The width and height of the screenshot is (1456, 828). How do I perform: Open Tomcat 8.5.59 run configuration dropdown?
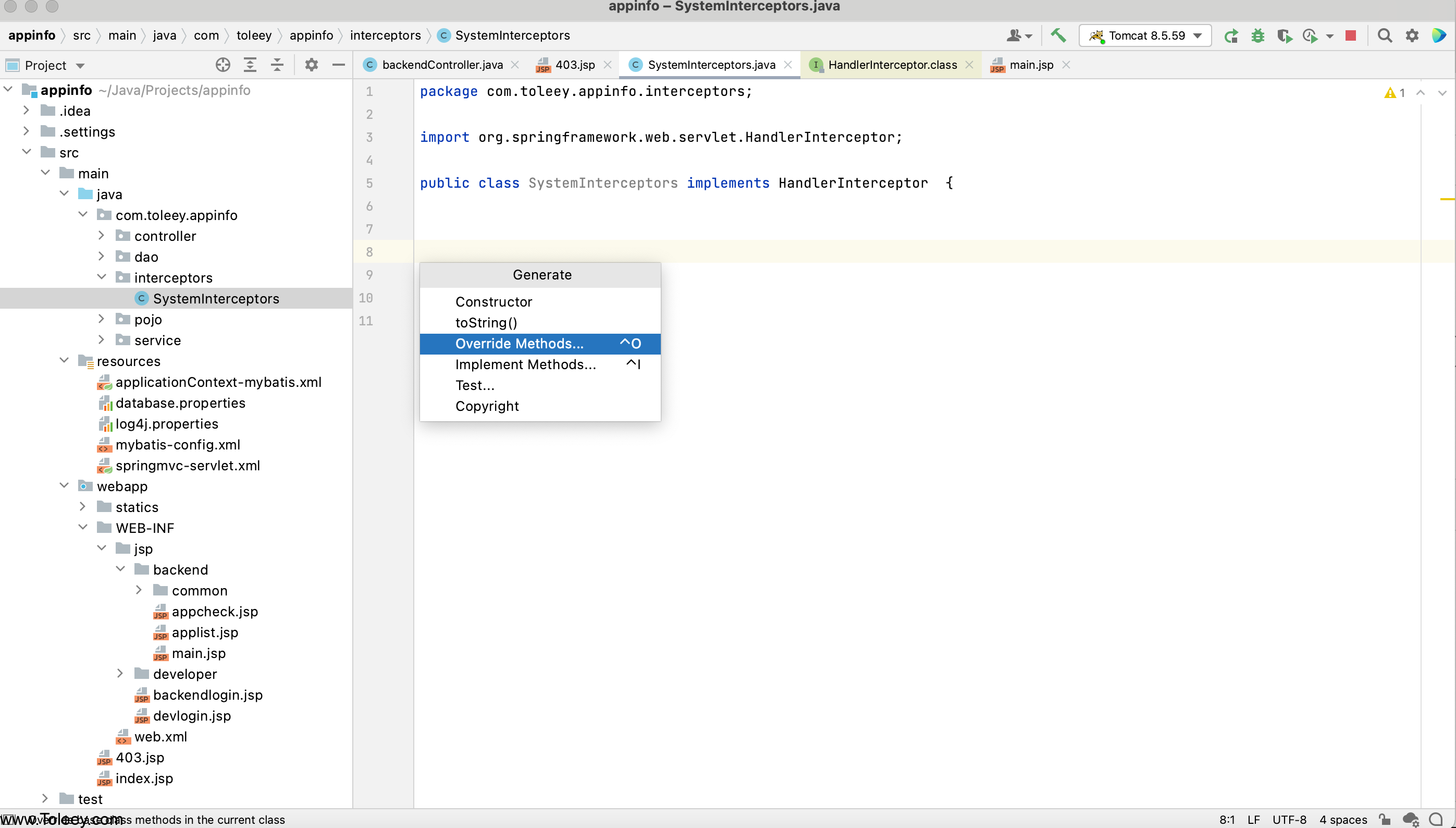[1146, 36]
